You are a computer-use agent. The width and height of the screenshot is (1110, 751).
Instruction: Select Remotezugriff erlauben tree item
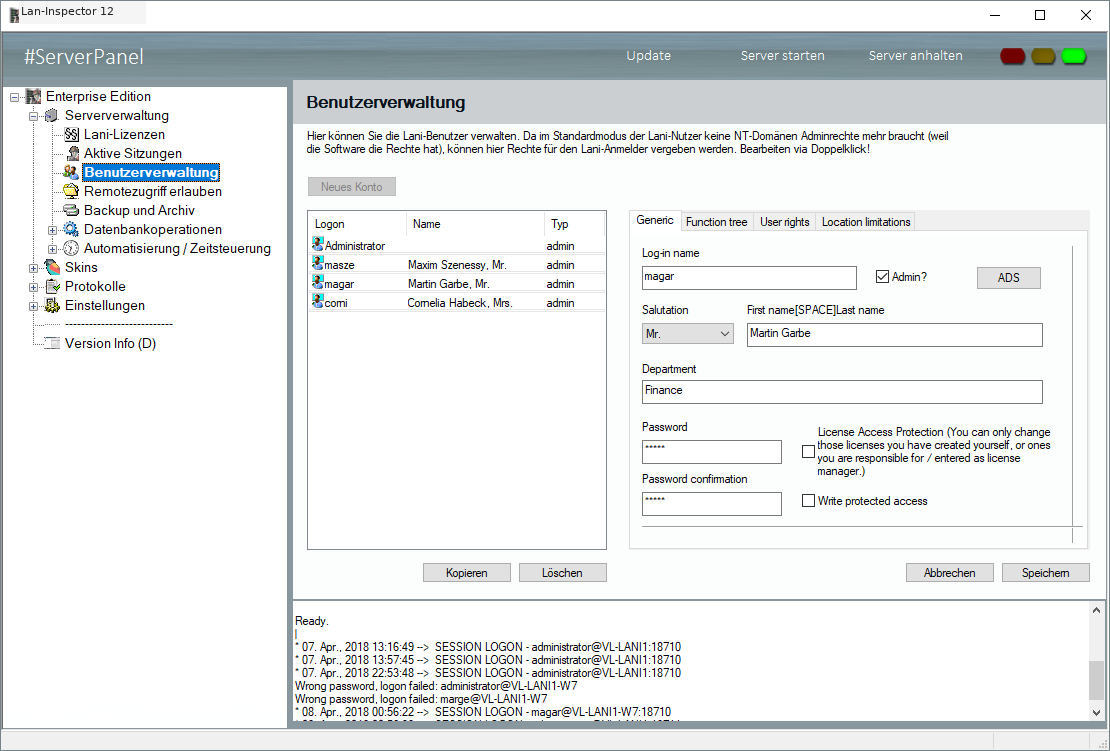(x=153, y=191)
